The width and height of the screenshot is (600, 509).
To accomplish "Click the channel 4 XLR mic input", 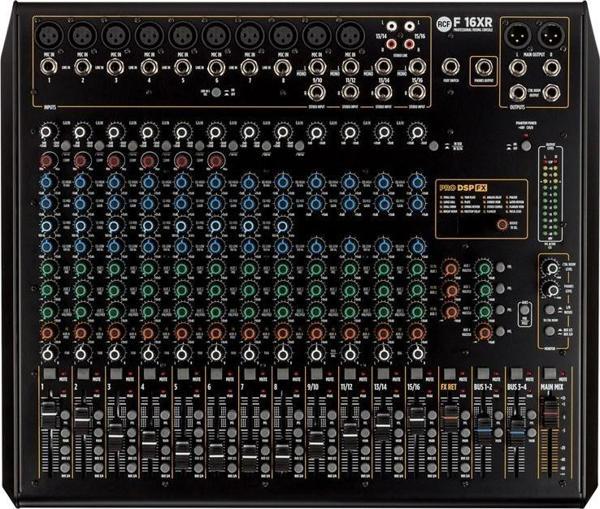I will click(x=149, y=34).
